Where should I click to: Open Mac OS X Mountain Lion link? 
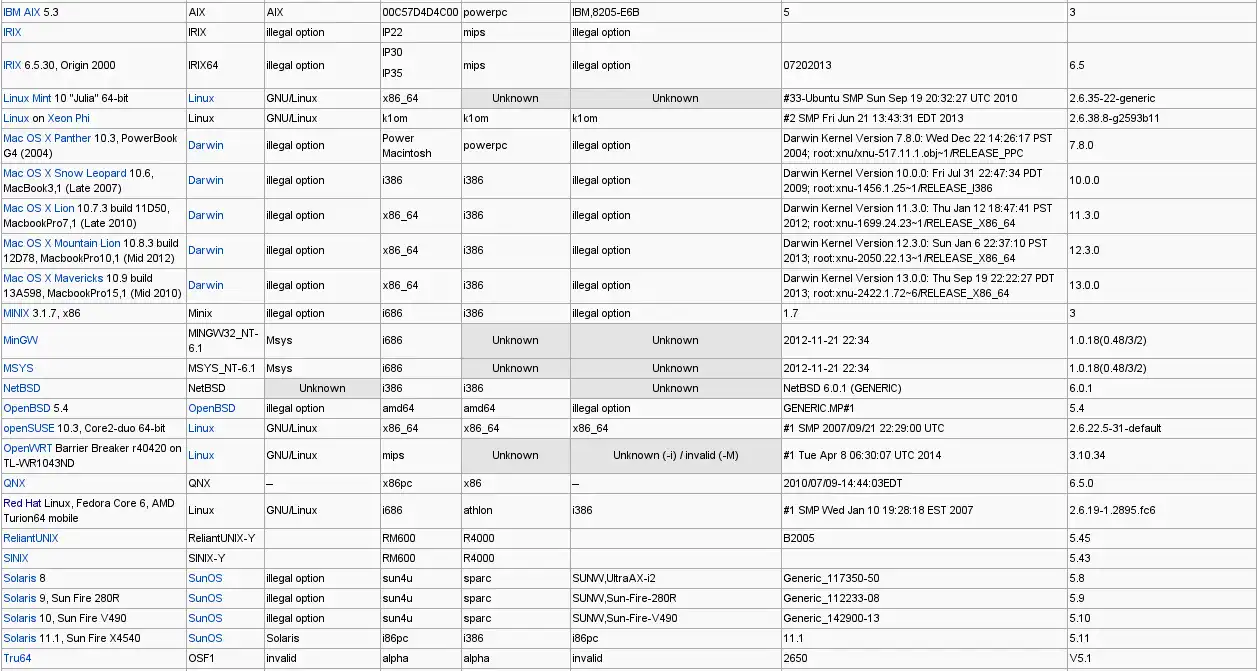[x=62, y=243]
